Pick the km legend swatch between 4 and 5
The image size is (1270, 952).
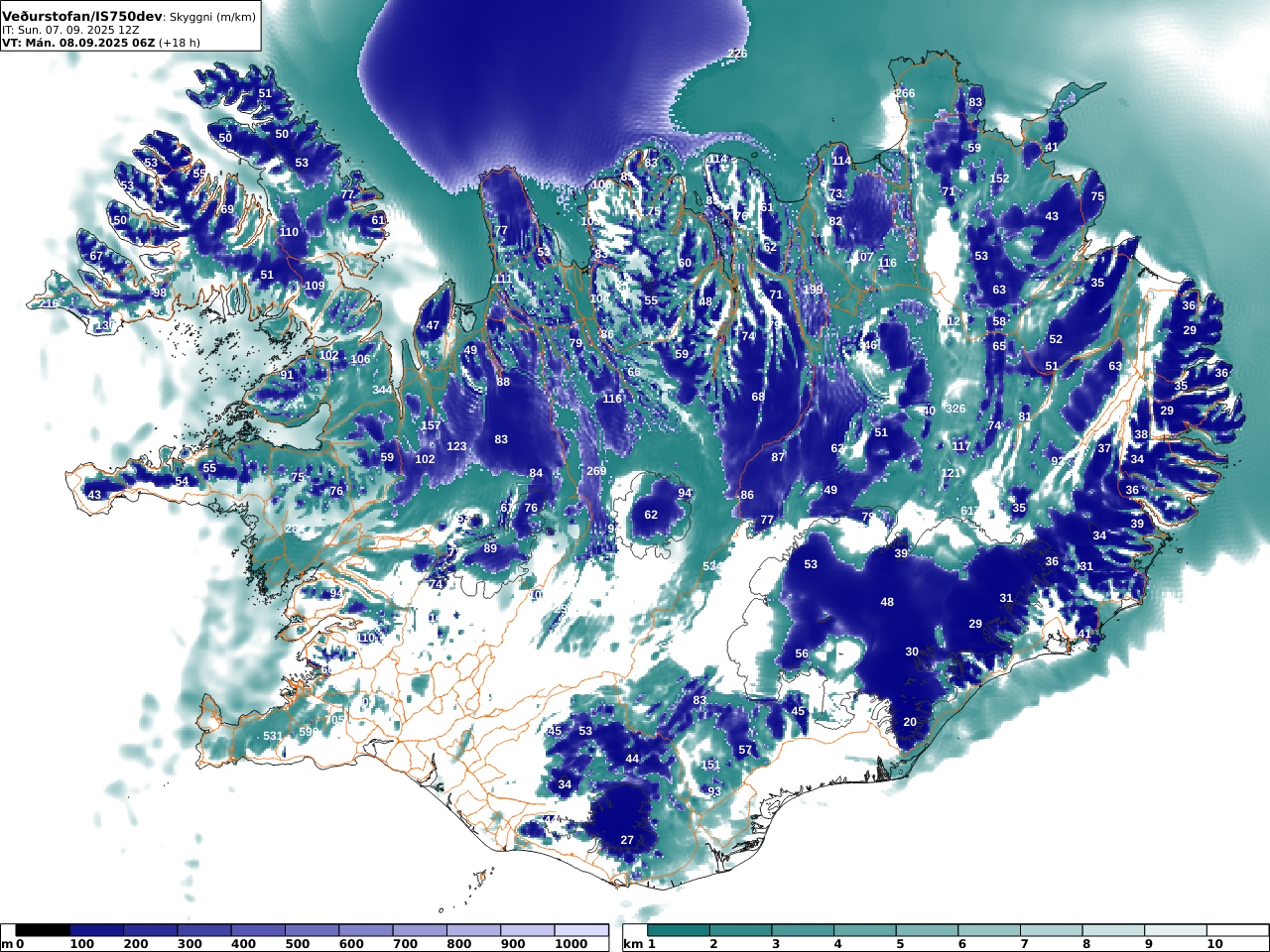865,930
